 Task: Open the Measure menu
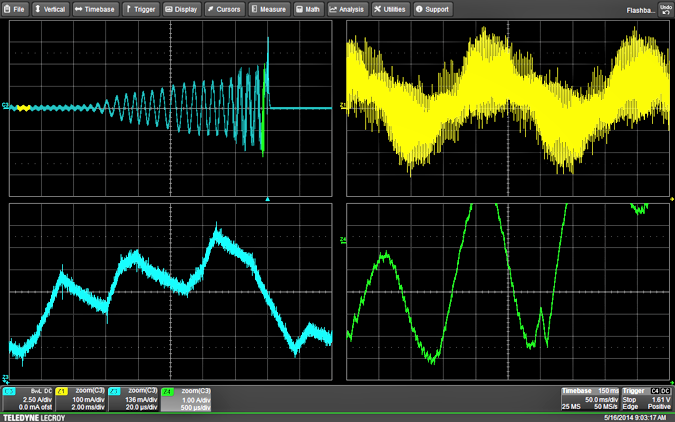[269, 9]
